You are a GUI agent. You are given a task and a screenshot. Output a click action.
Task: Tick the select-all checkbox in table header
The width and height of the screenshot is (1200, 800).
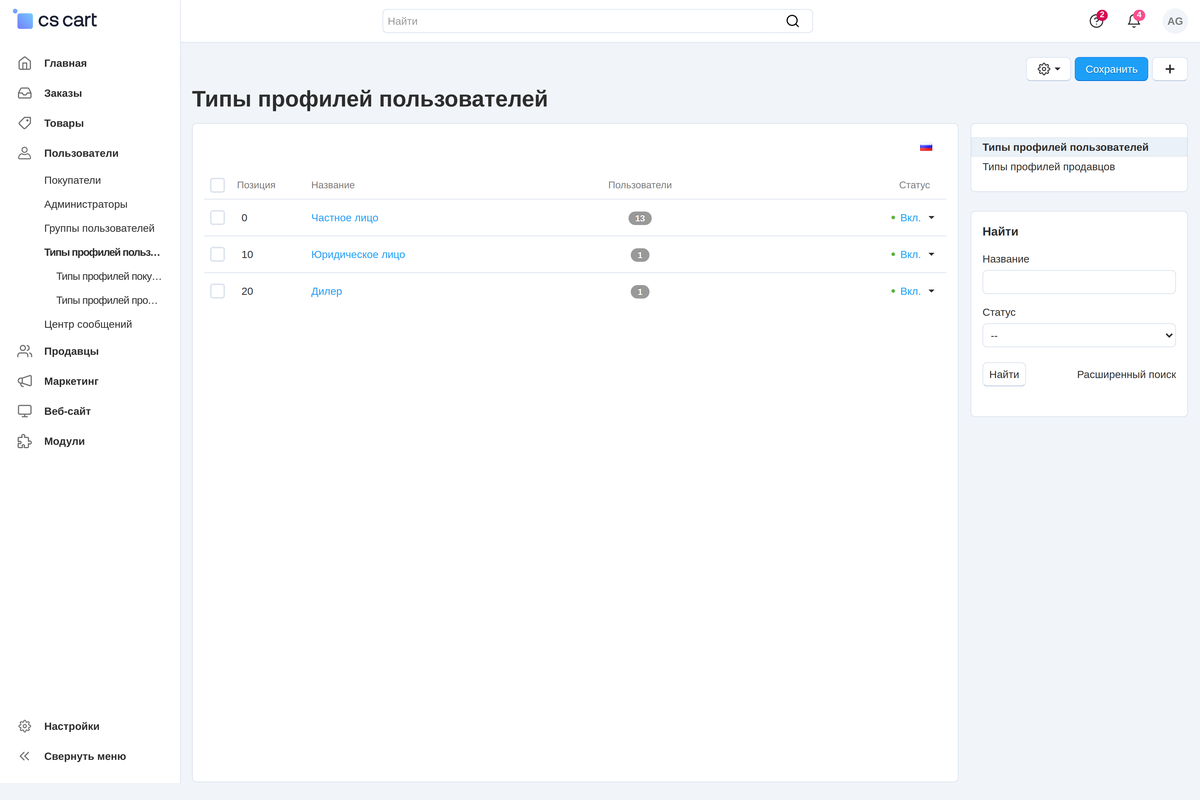click(x=217, y=185)
